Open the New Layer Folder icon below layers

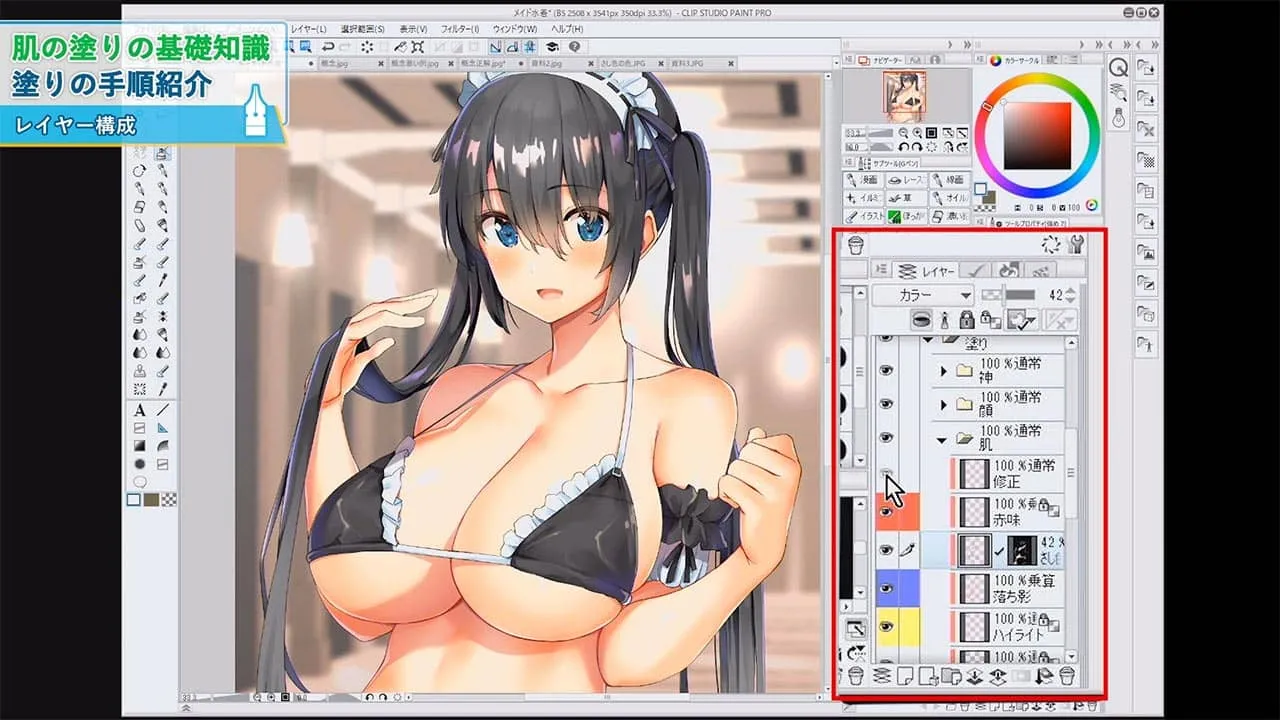[x=952, y=676]
